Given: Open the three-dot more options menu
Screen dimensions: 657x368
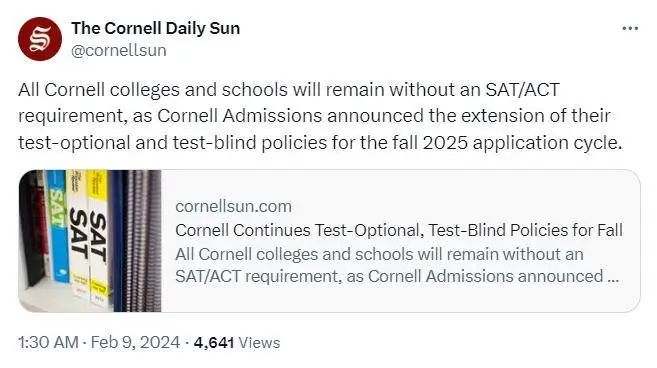Looking at the screenshot, I should (630, 29).
